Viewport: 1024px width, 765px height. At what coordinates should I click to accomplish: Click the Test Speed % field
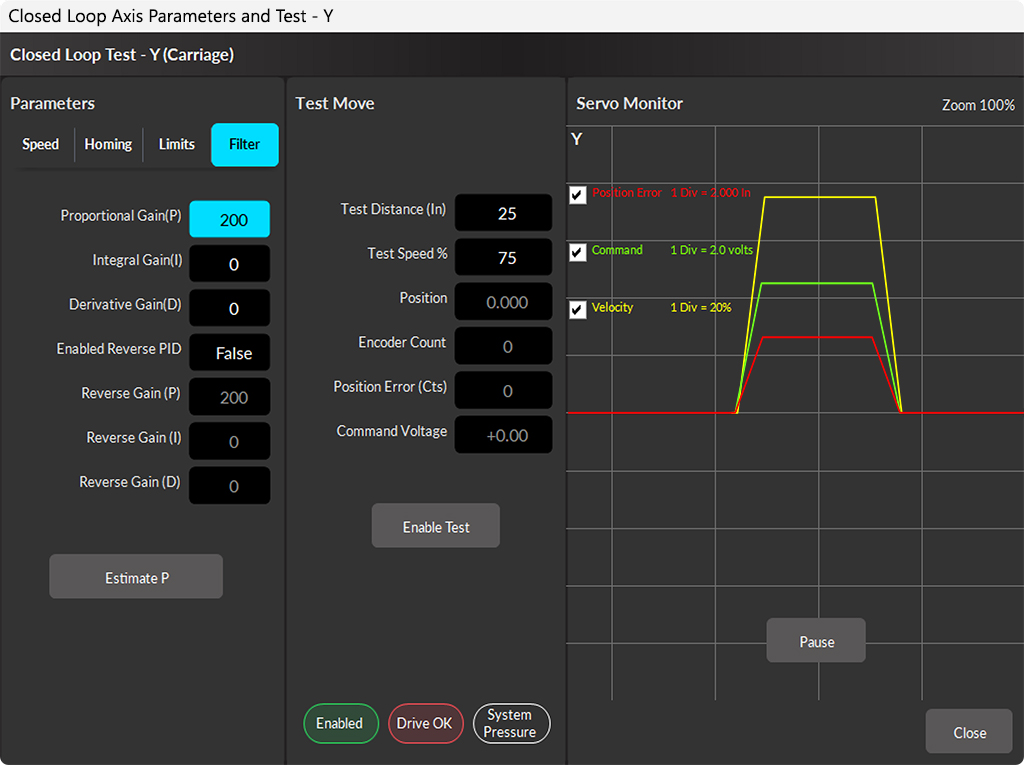pyautogui.click(x=504, y=257)
